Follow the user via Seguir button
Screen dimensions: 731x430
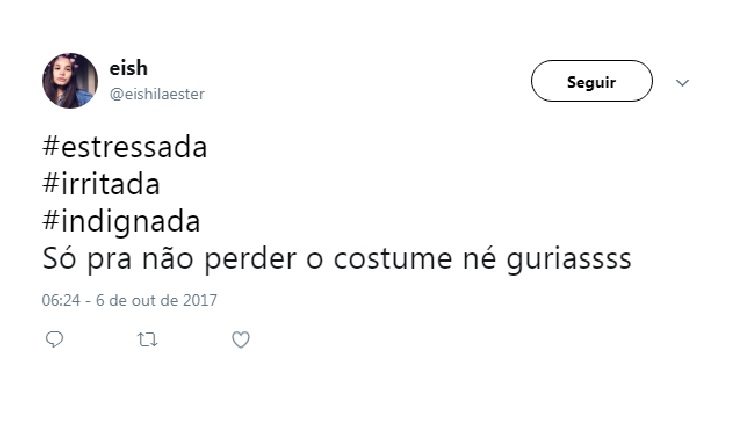[x=592, y=81]
